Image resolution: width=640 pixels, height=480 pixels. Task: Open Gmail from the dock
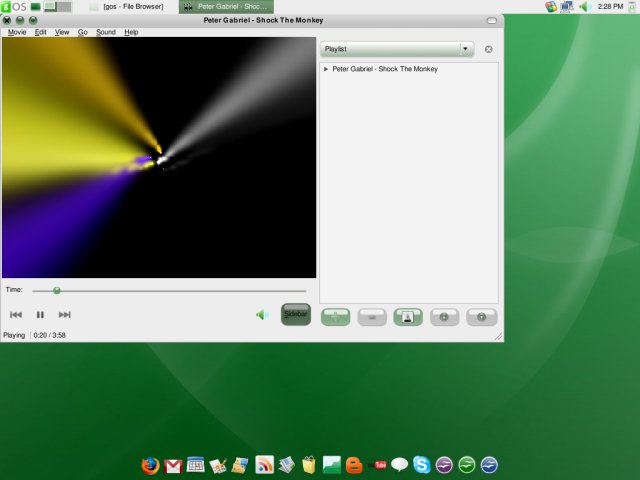click(x=173, y=466)
